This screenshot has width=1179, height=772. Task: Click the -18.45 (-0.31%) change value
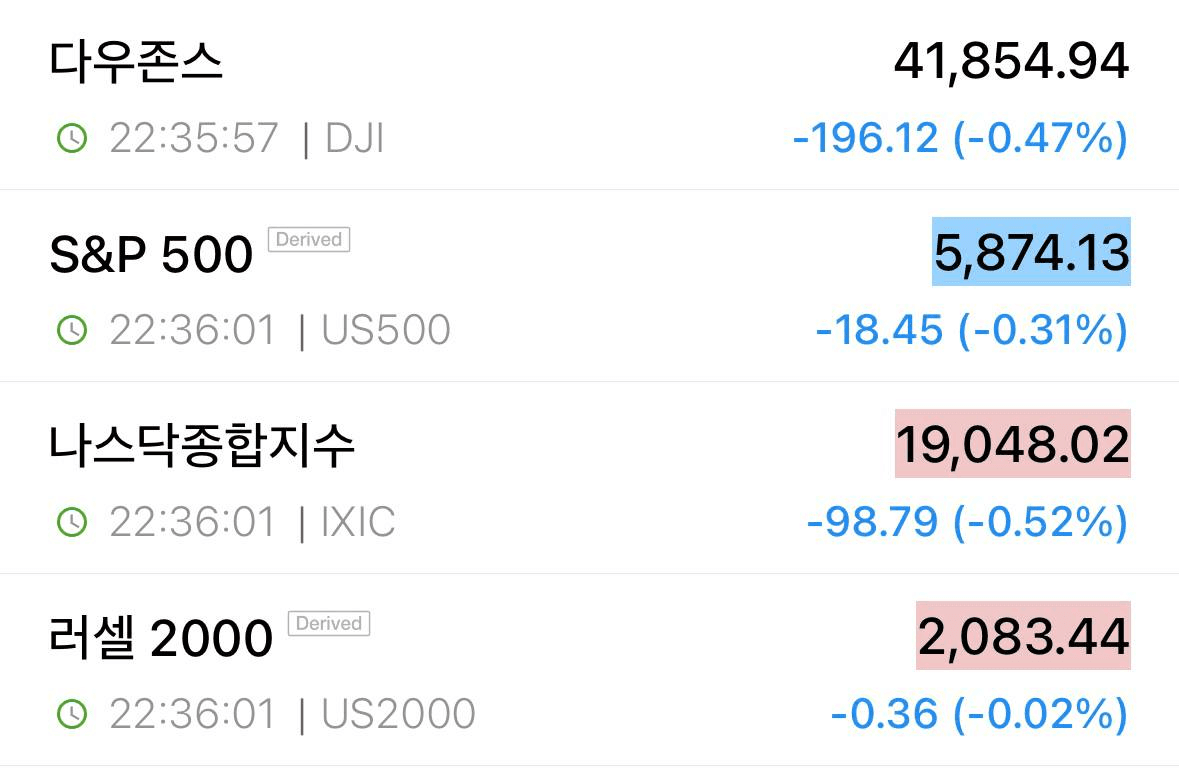coord(971,330)
